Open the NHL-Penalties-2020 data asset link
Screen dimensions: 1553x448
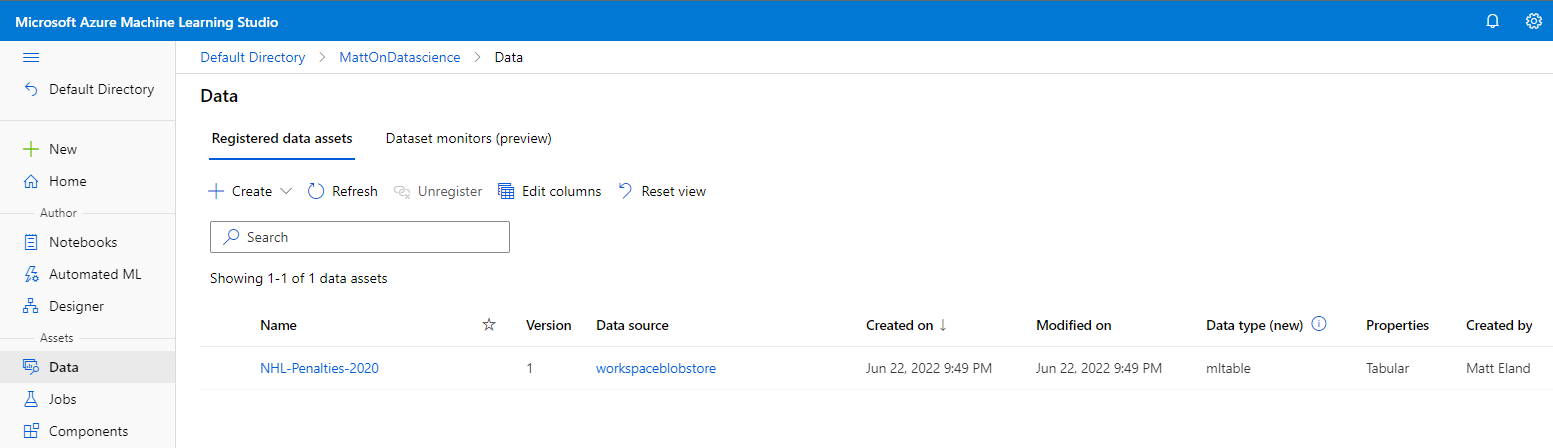319,368
